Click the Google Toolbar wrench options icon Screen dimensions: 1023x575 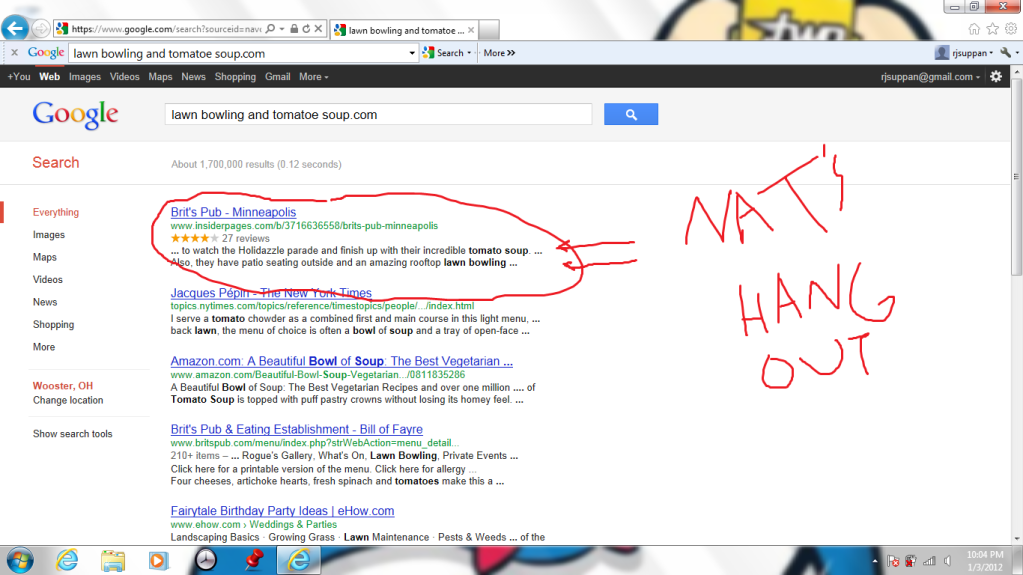pyautogui.click(x=1004, y=53)
